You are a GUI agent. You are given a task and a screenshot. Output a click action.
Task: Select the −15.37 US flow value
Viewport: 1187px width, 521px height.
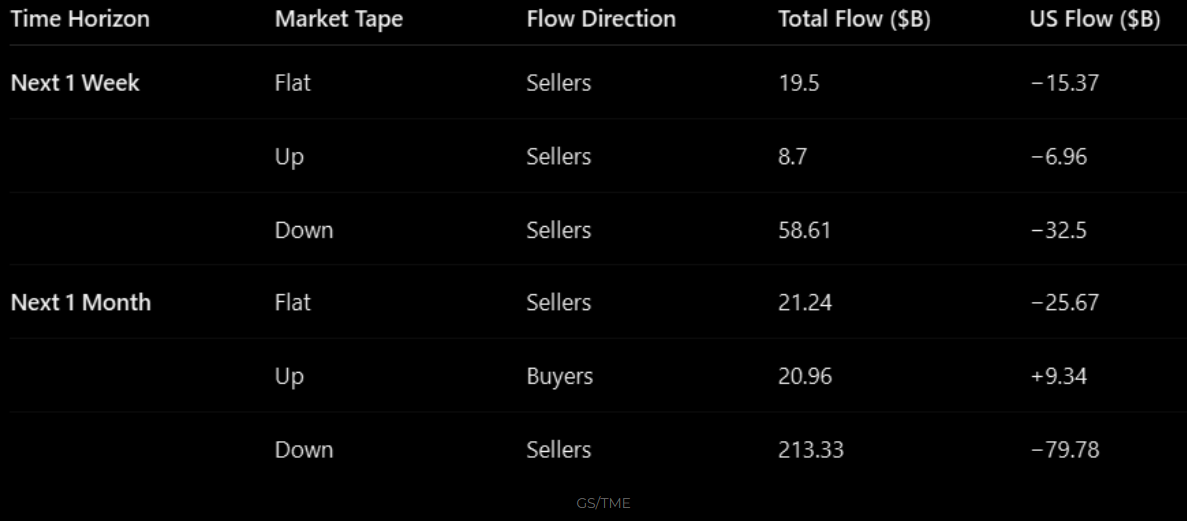[1064, 83]
